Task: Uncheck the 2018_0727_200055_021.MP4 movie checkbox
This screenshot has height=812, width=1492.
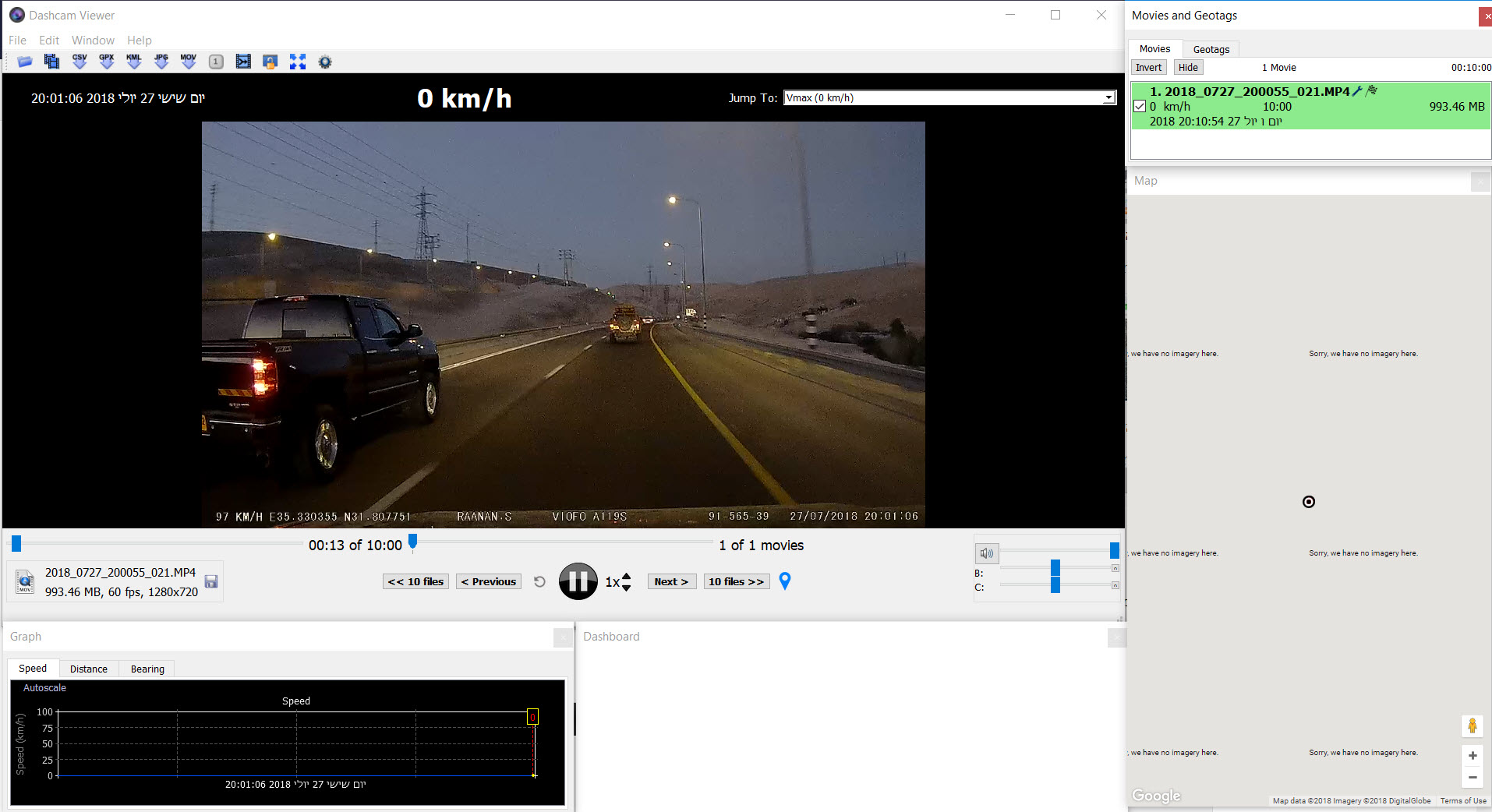Action: (x=1140, y=107)
